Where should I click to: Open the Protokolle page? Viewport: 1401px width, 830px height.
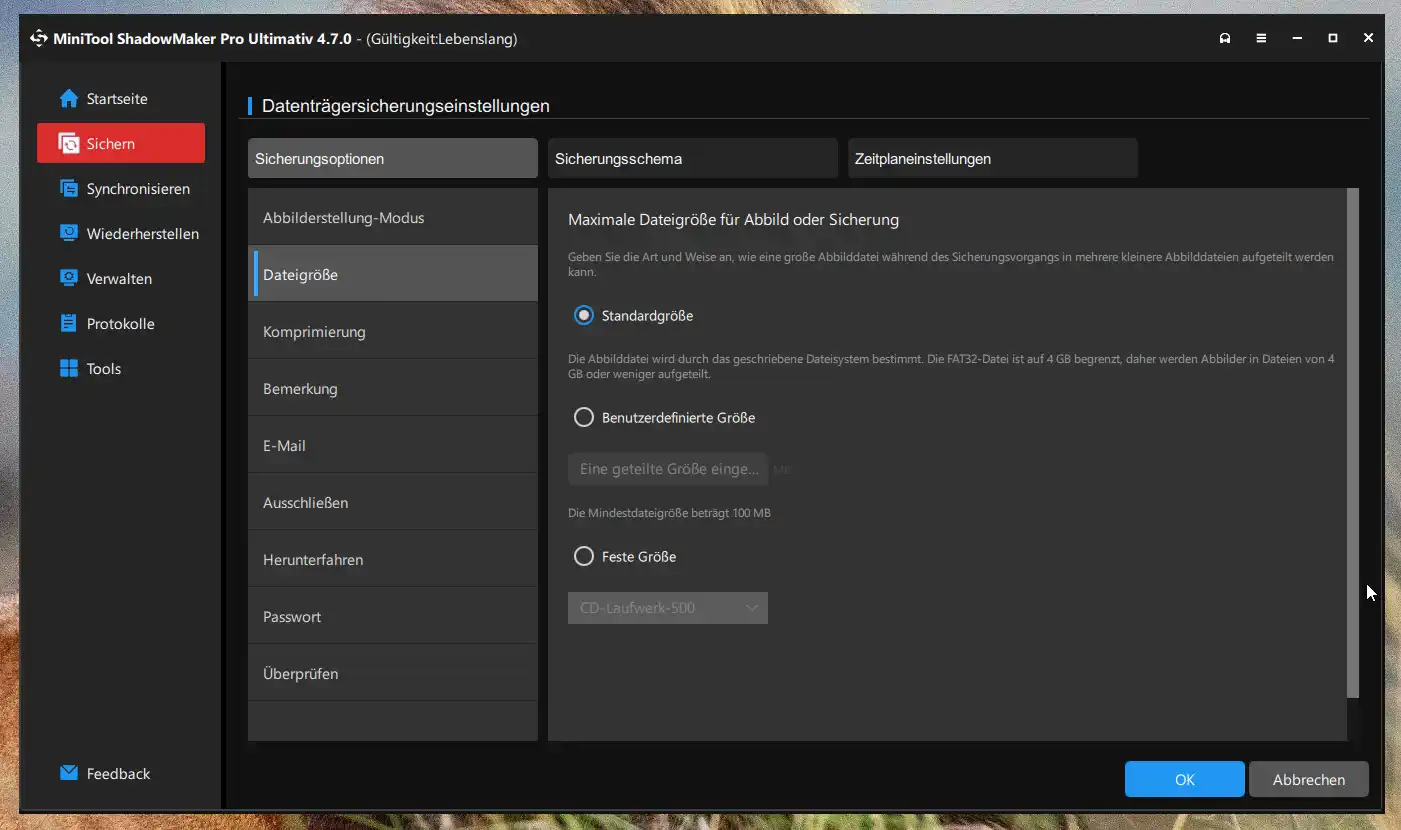[x=121, y=324]
